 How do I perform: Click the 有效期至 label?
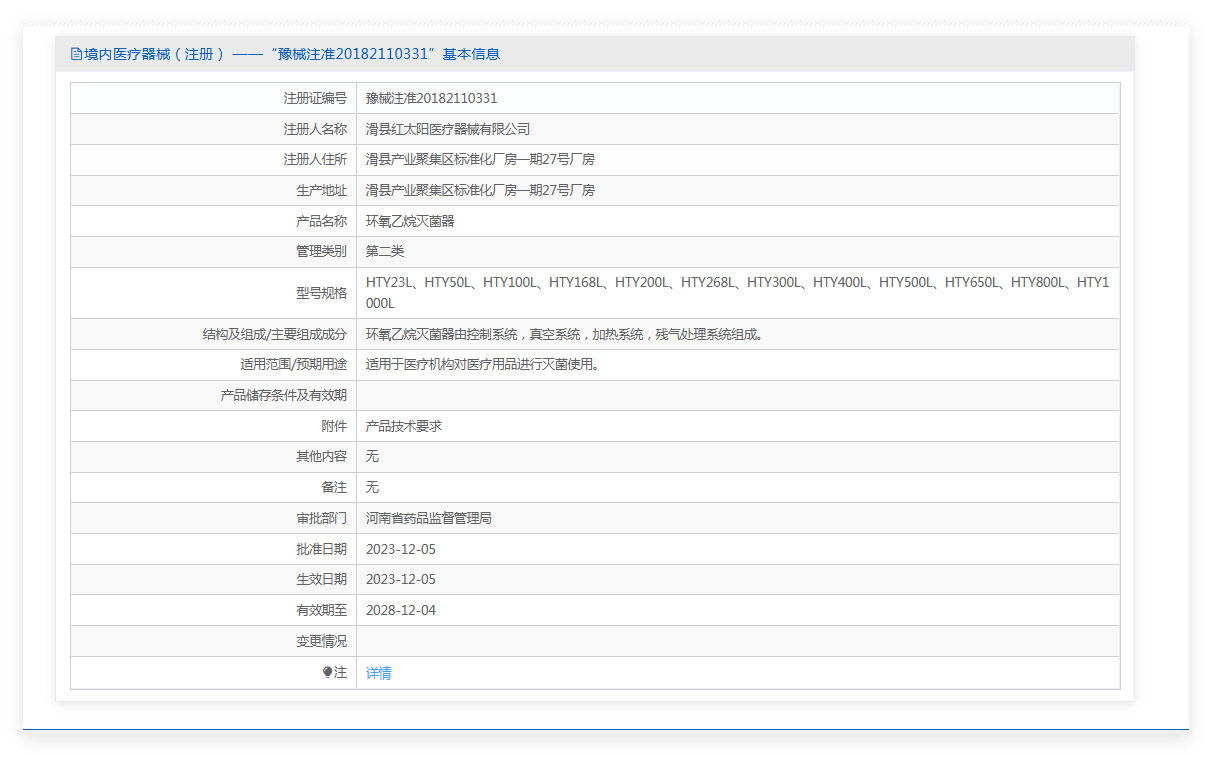321,610
